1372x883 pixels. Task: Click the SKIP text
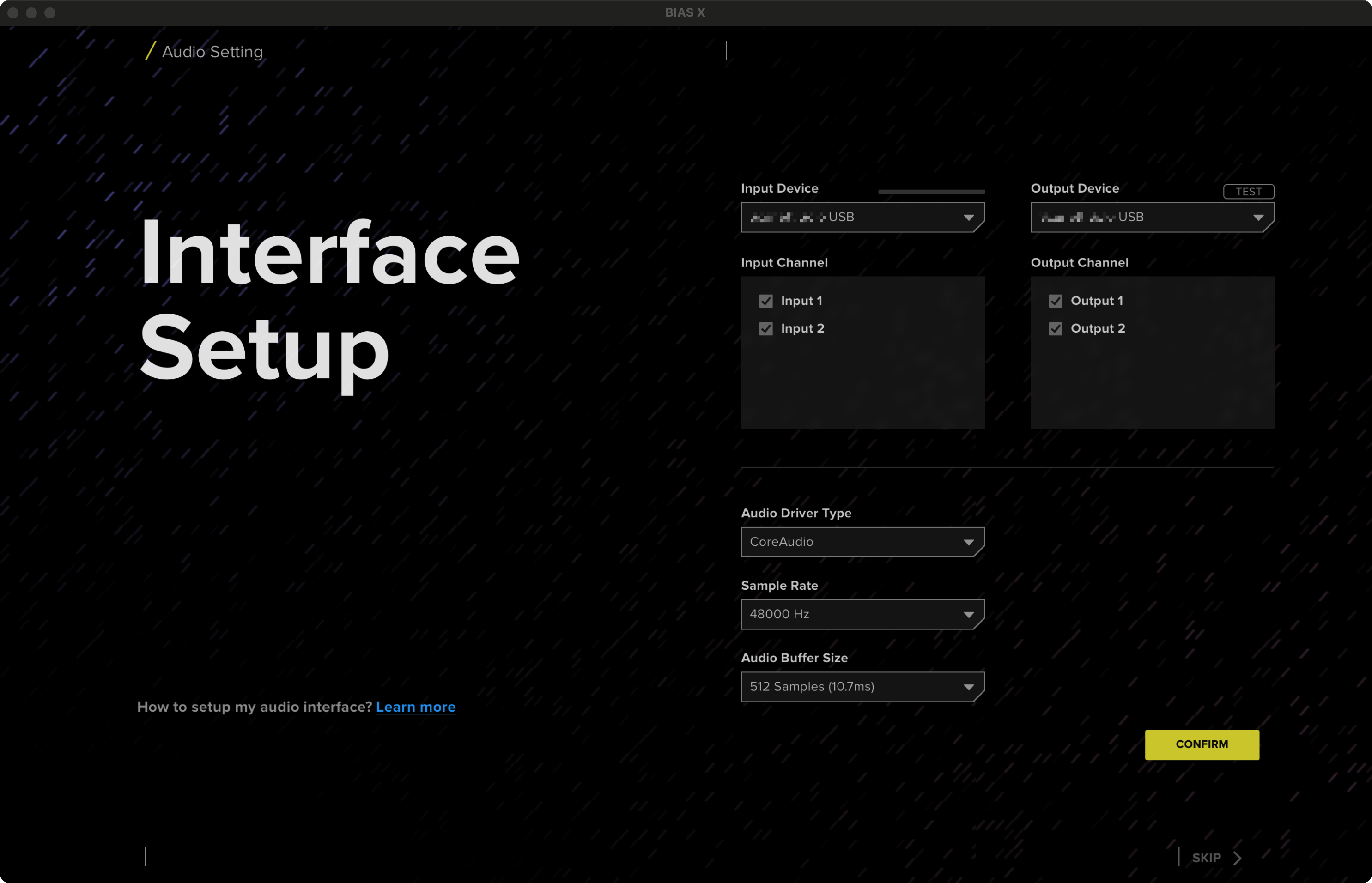click(1206, 858)
